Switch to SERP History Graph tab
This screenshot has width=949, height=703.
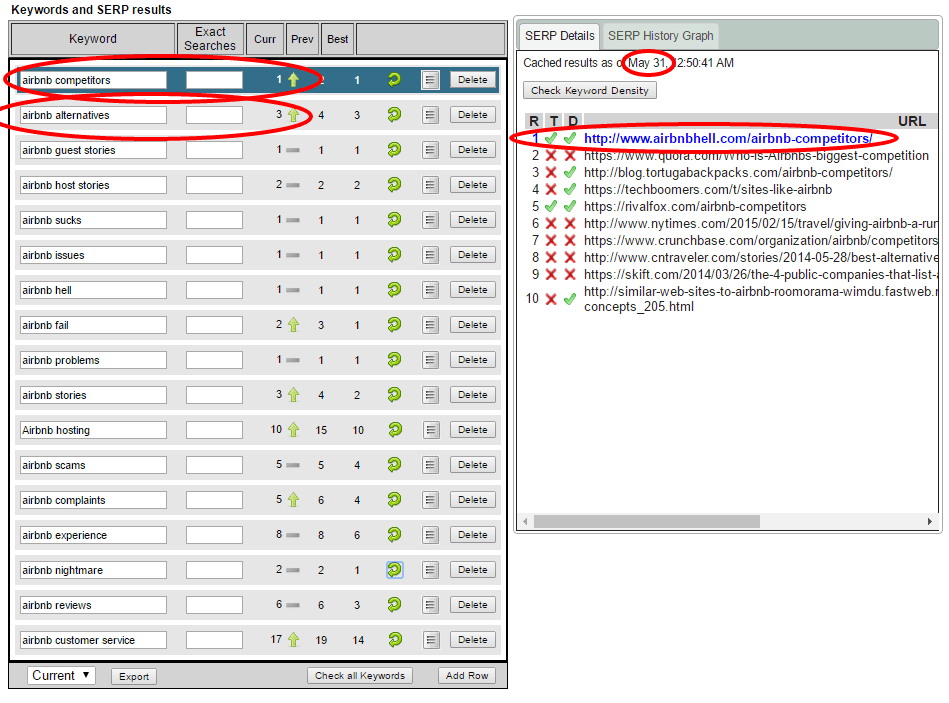(660, 36)
